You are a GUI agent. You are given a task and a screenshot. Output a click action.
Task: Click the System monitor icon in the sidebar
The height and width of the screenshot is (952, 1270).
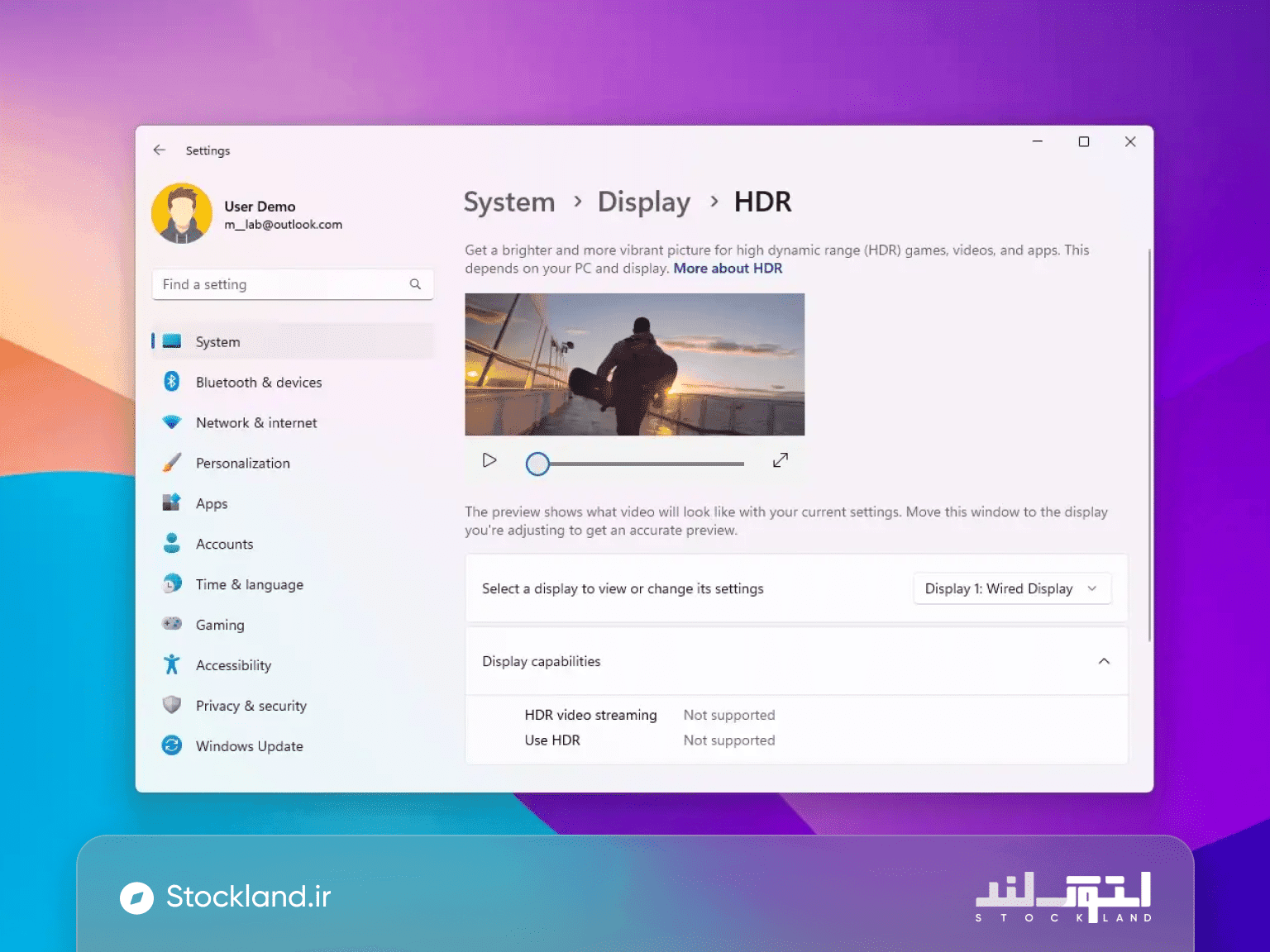pyautogui.click(x=172, y=341)
